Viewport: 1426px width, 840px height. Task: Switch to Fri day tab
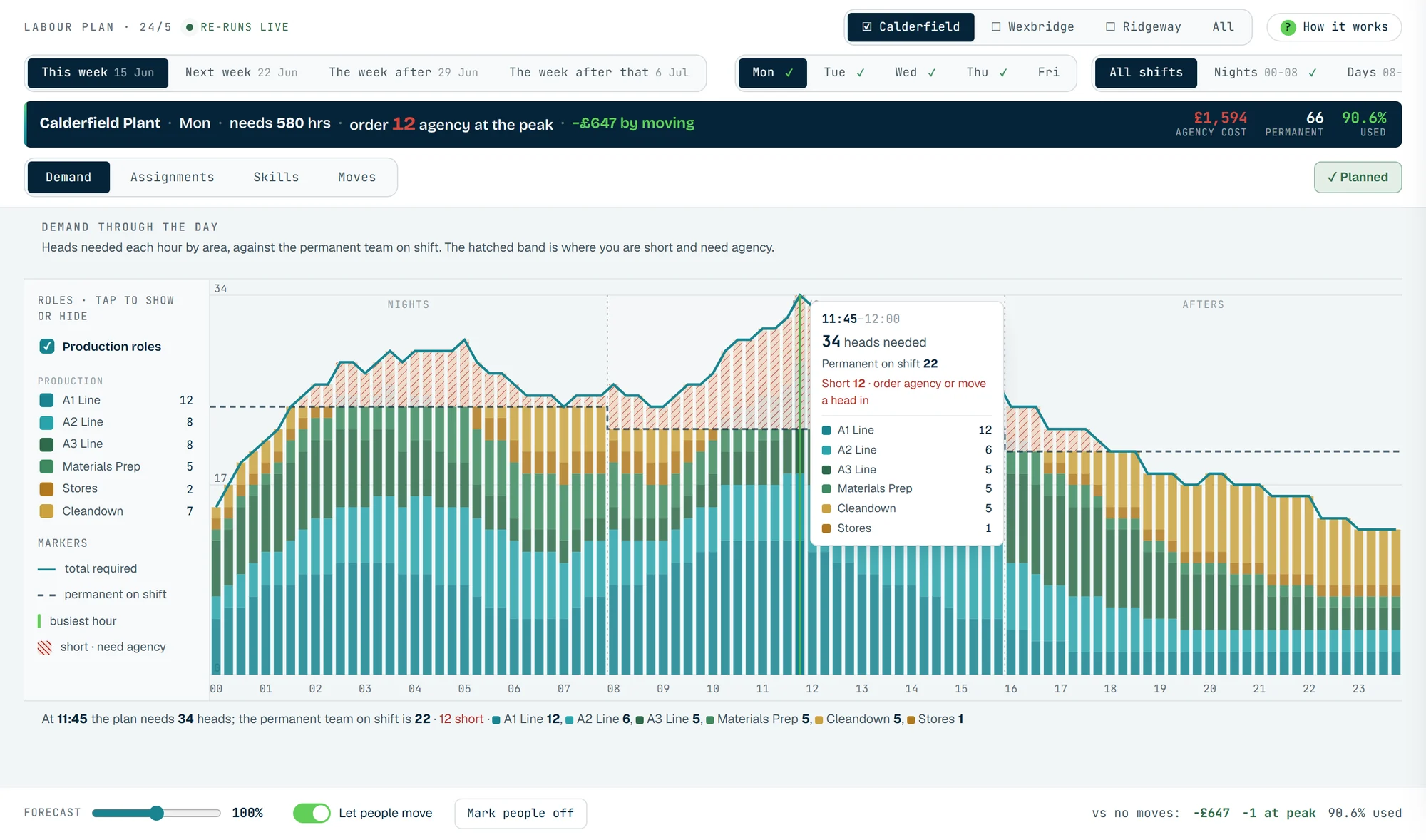(x=1049, y=73)
